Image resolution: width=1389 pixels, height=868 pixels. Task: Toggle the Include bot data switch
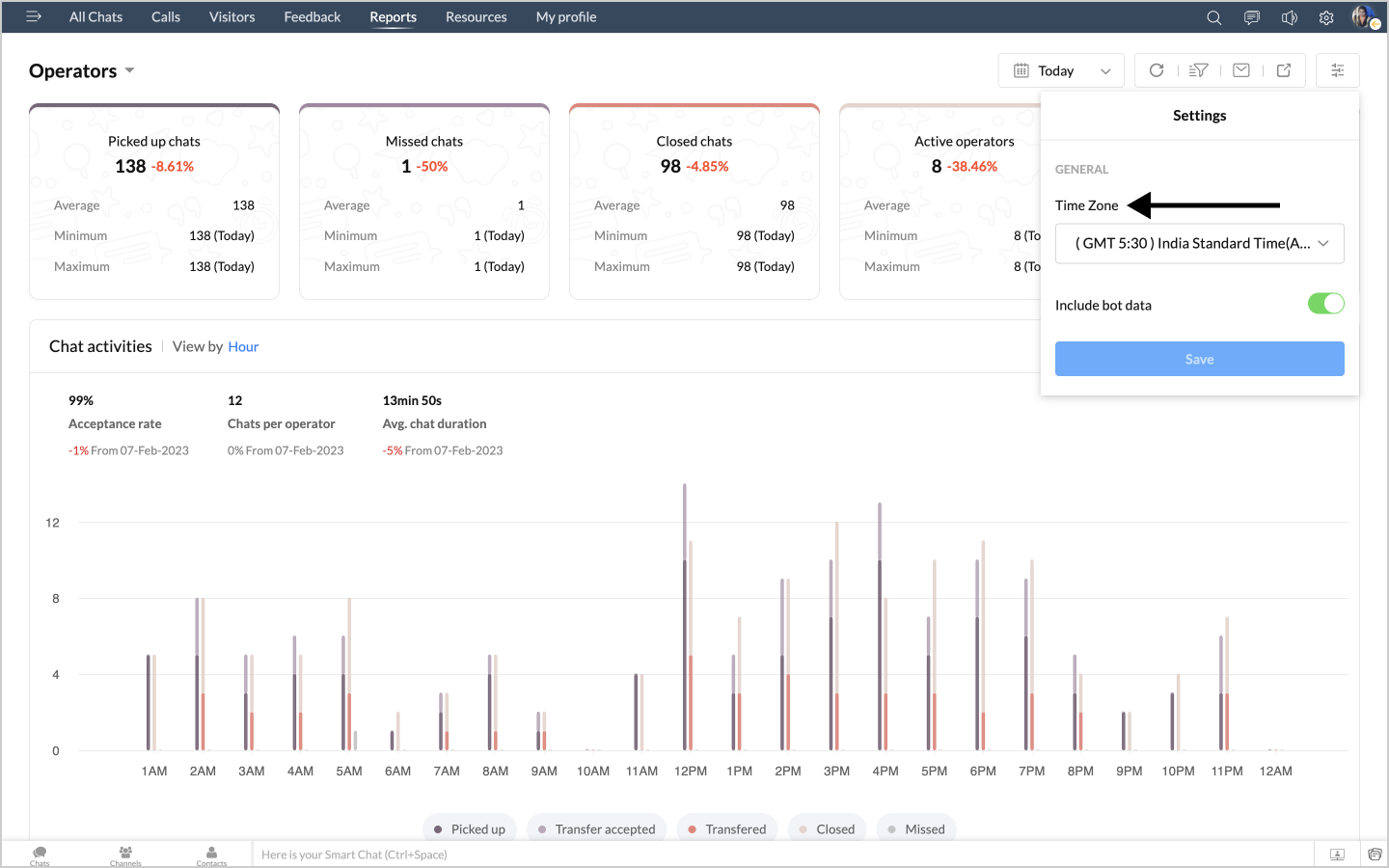[x=1325, y=304]
